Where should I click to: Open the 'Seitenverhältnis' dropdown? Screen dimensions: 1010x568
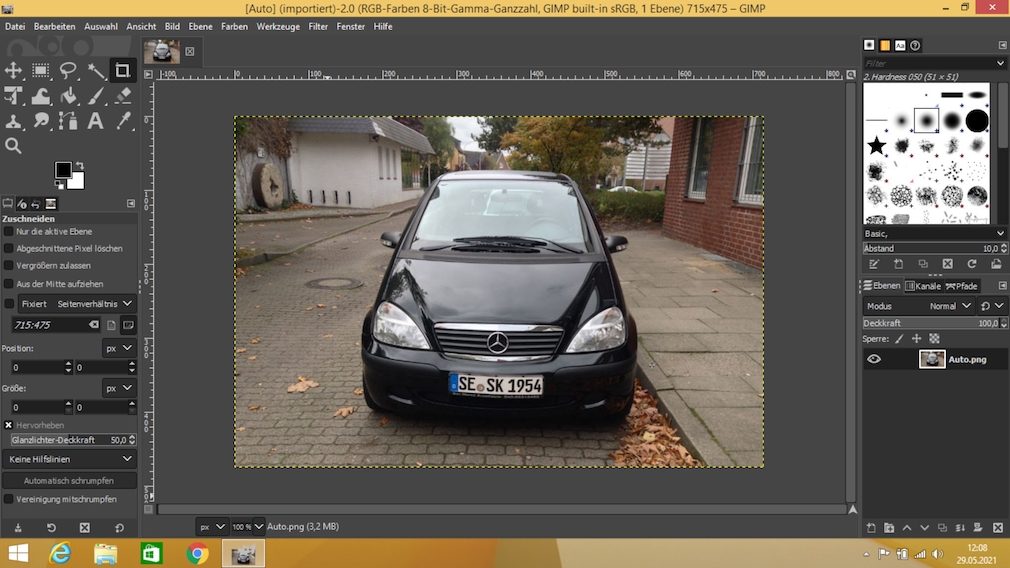[x=94, y=303]
